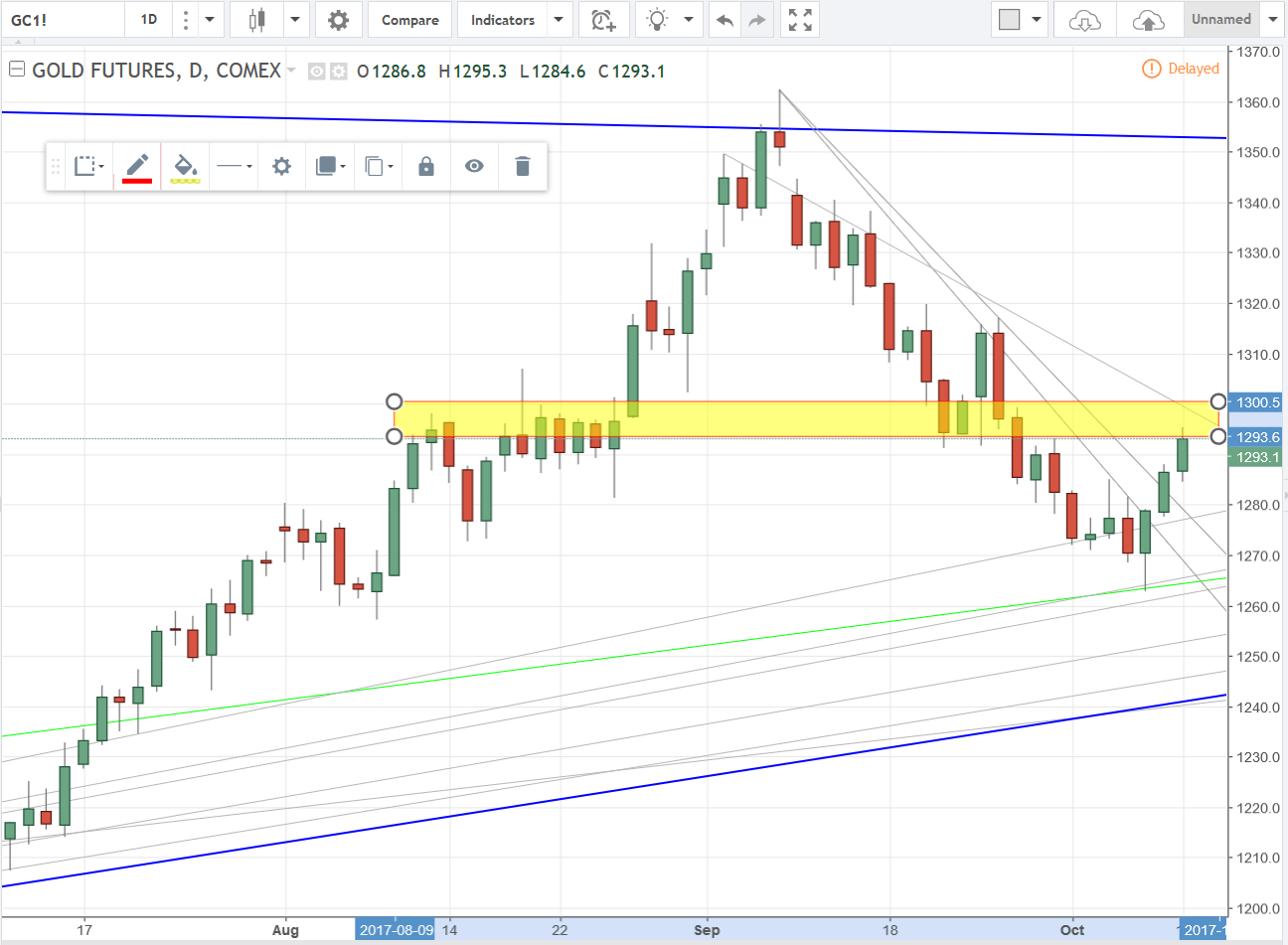1288x945 pixels.
Task: Expand the Unnamed layout dropdown arrow
Action: (1272, 20)
